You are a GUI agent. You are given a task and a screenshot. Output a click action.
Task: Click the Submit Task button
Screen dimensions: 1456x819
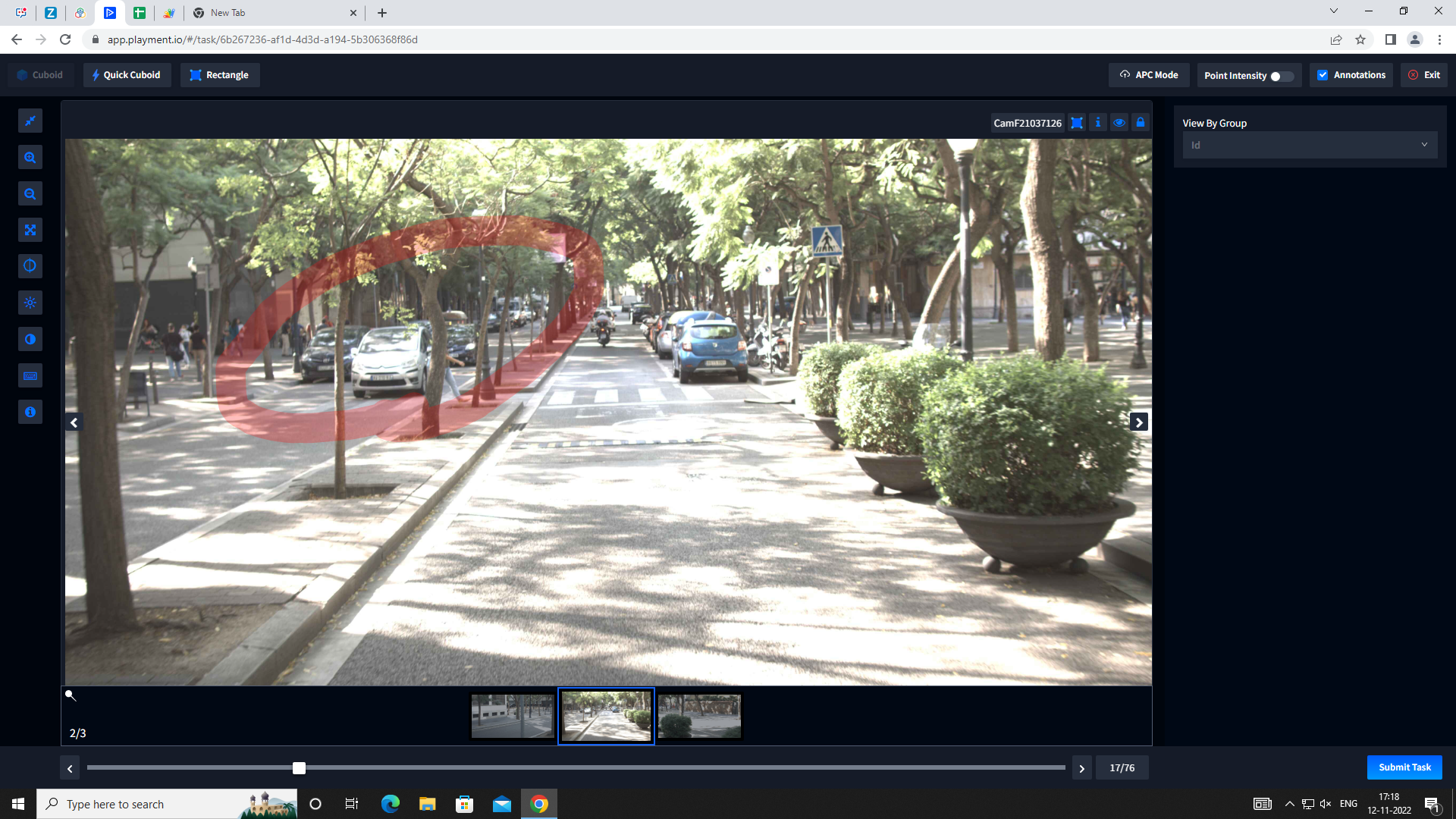coord(1404,767)
